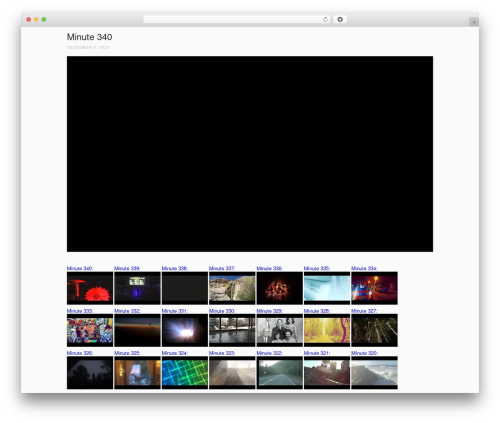Click the Minute 329 link

(x=269, y=311)
